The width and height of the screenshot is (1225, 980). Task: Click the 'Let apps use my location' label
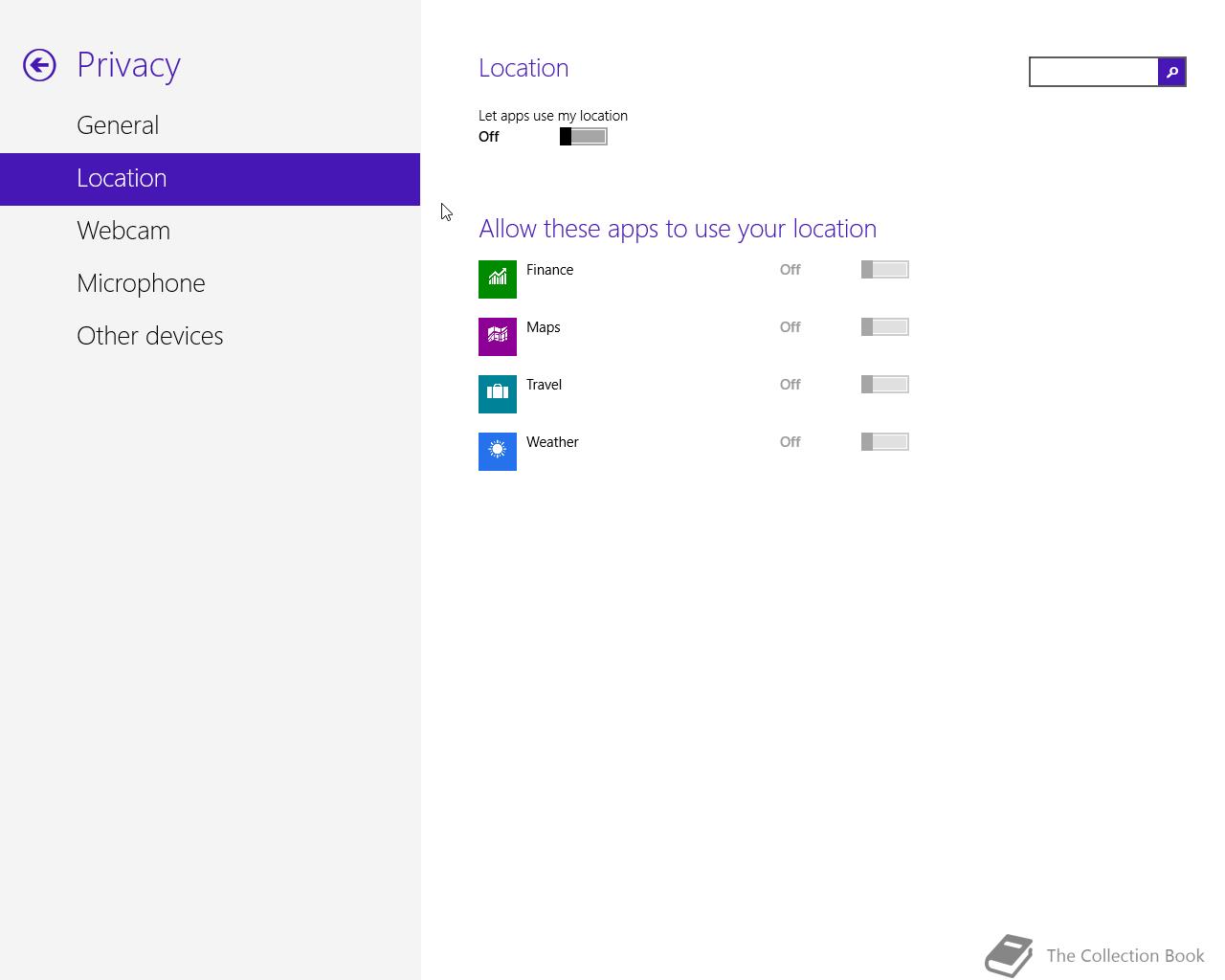[553, 116]
